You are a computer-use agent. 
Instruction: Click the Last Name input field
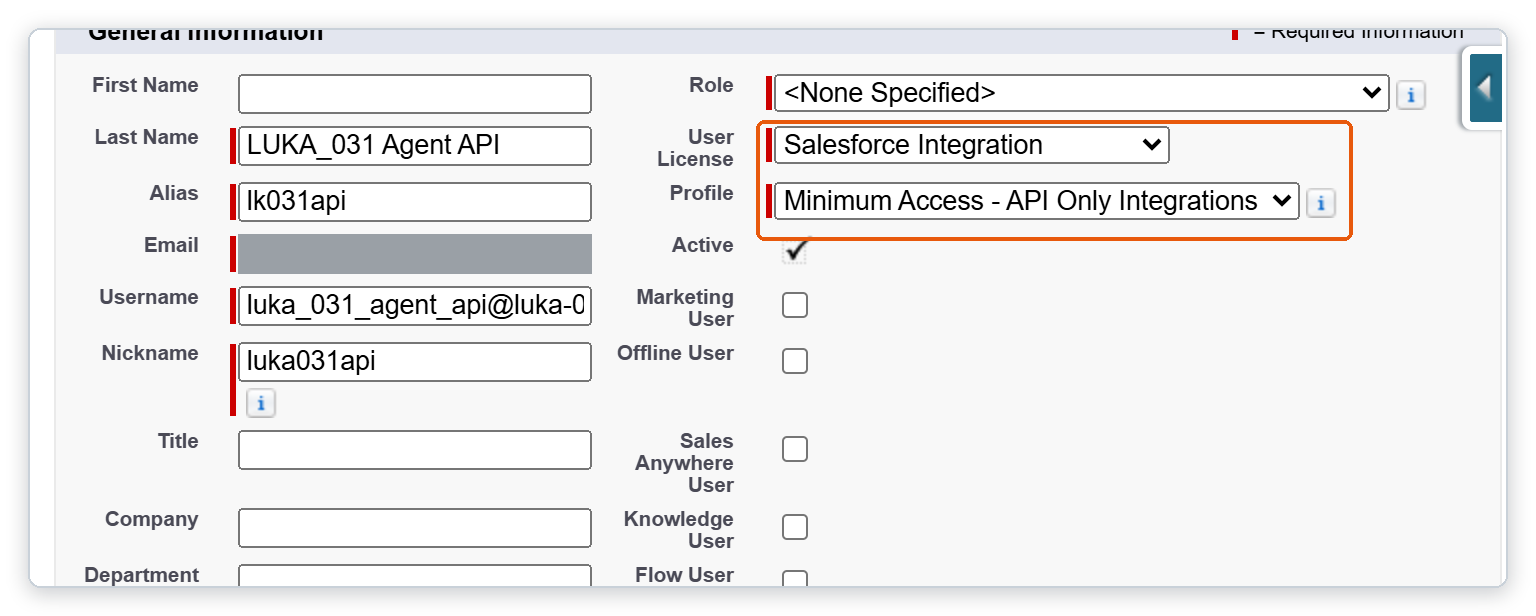(415, 146)
